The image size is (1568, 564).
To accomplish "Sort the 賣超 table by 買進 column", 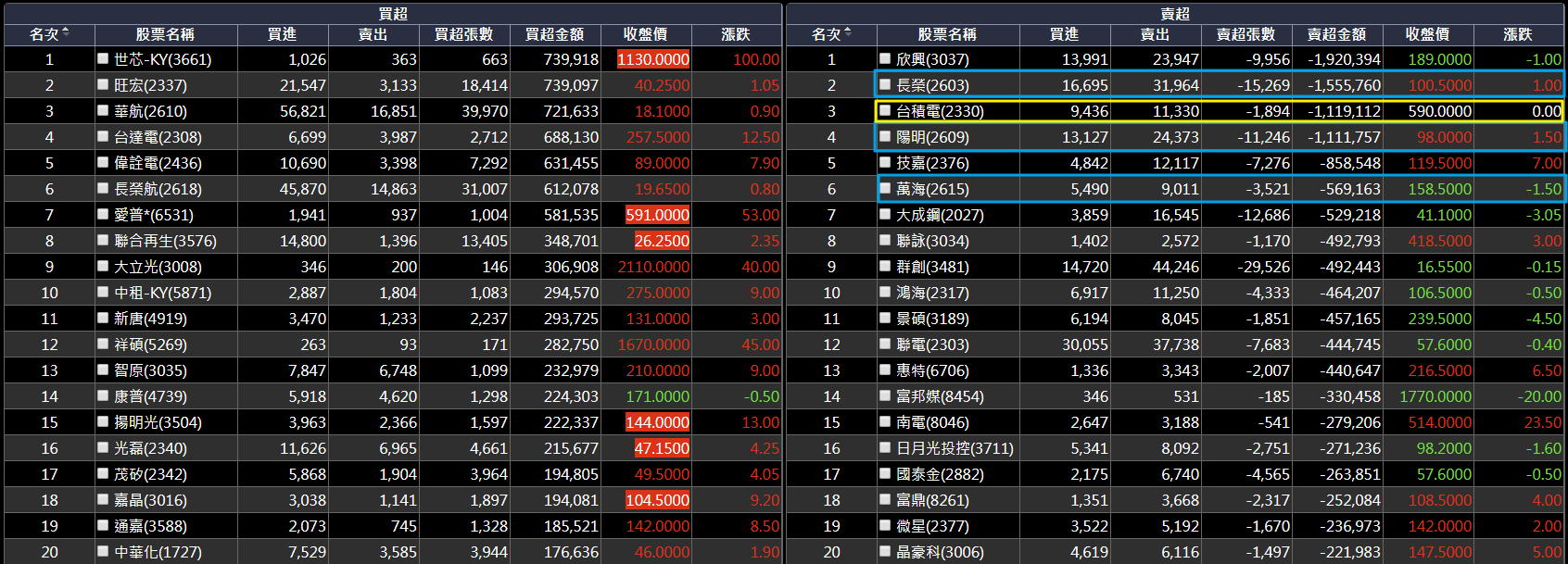I will click(x=1065, y=34).
